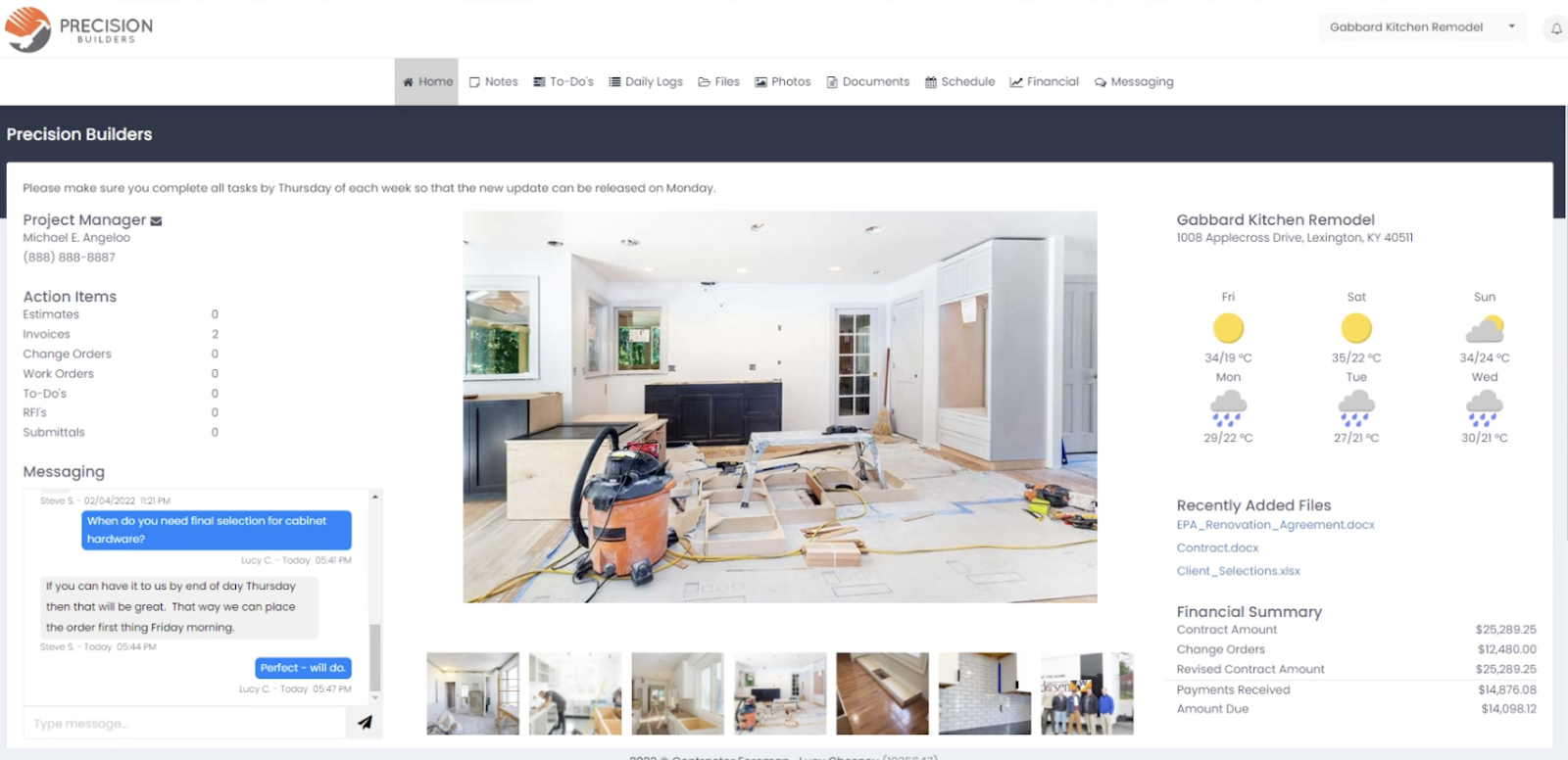
Task: Click Michael E. Angeloo name
Action: (76, 238)
